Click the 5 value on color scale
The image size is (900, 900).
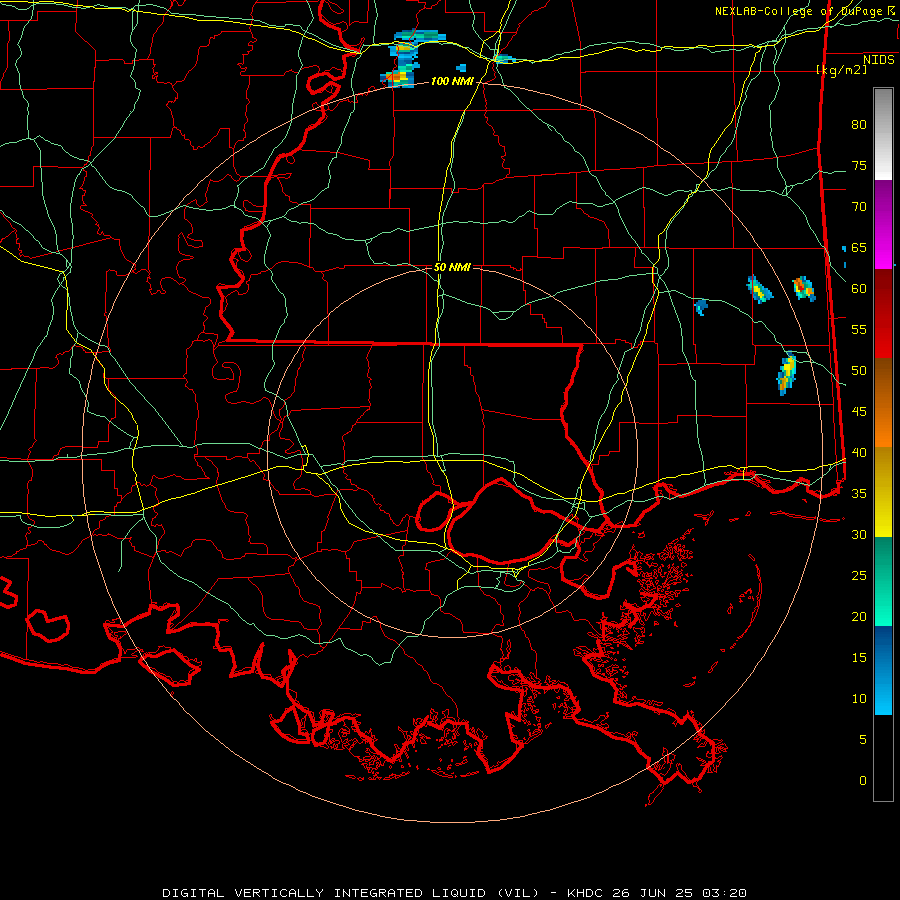point(863,740)
